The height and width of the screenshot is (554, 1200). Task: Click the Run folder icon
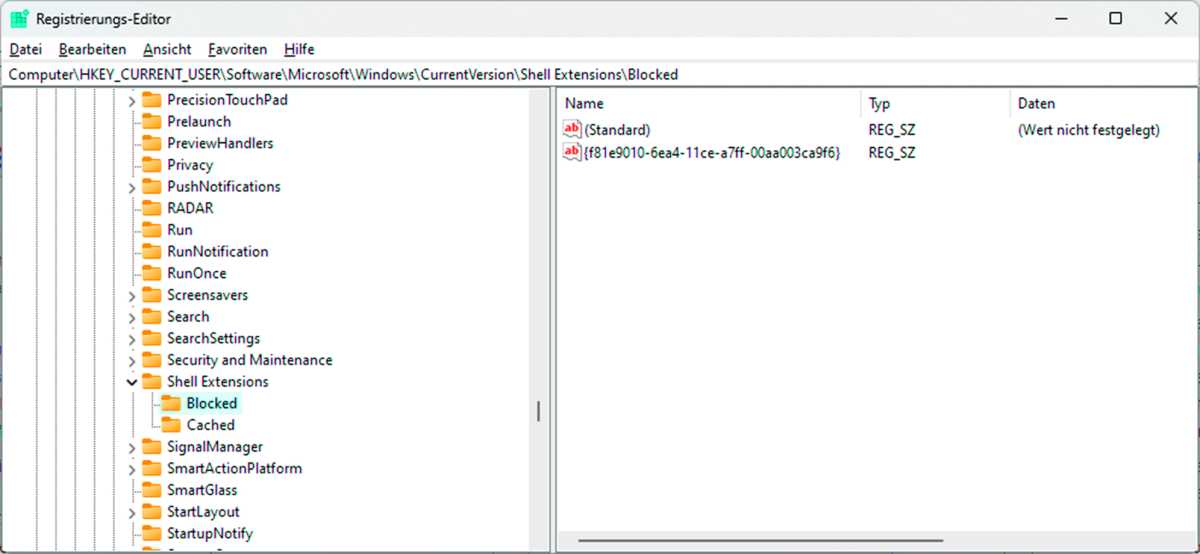coord(151,230)
